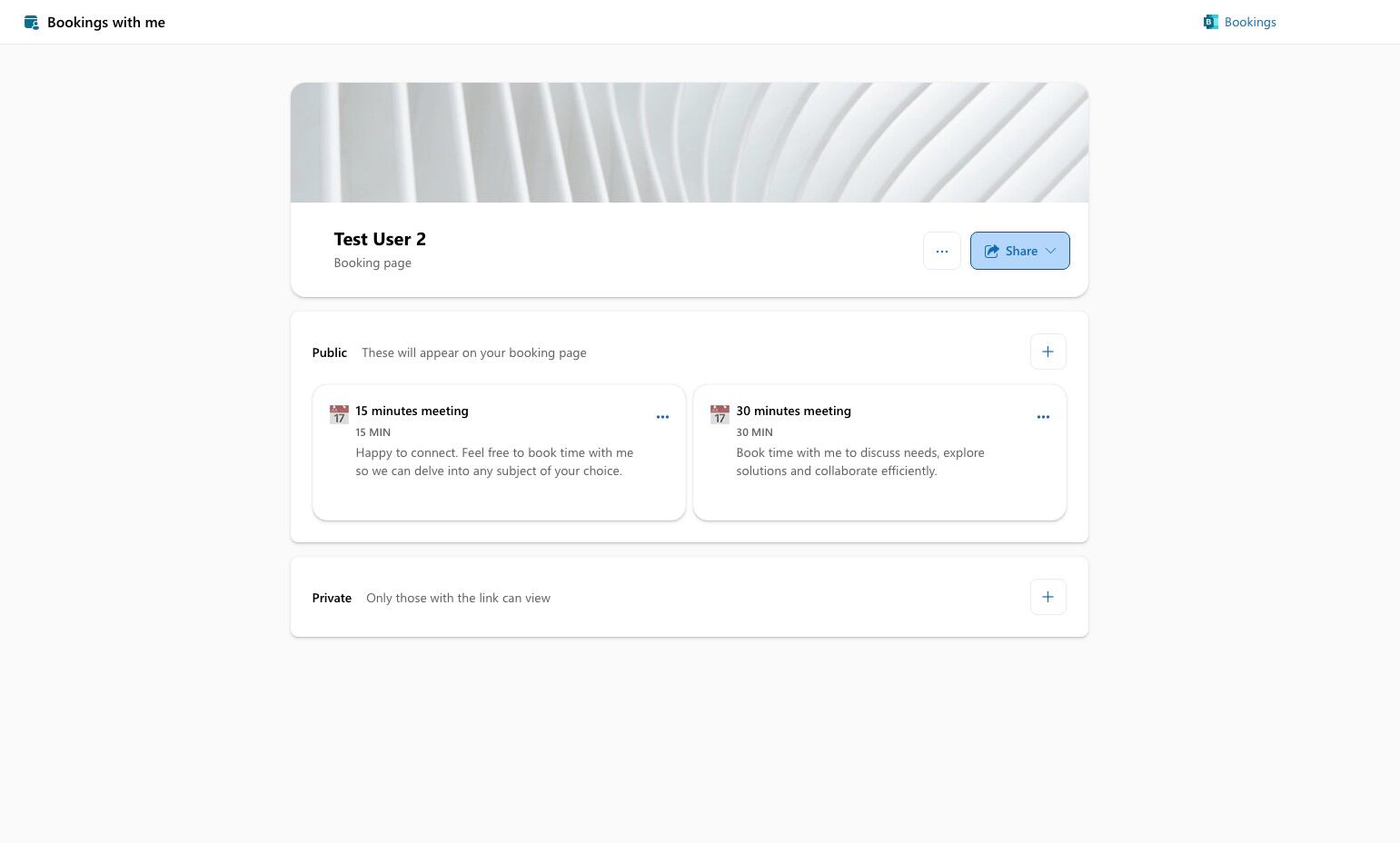Click the Bookings app icon in header
The height and width of the screenshot is (843, 1400).
1210,23
